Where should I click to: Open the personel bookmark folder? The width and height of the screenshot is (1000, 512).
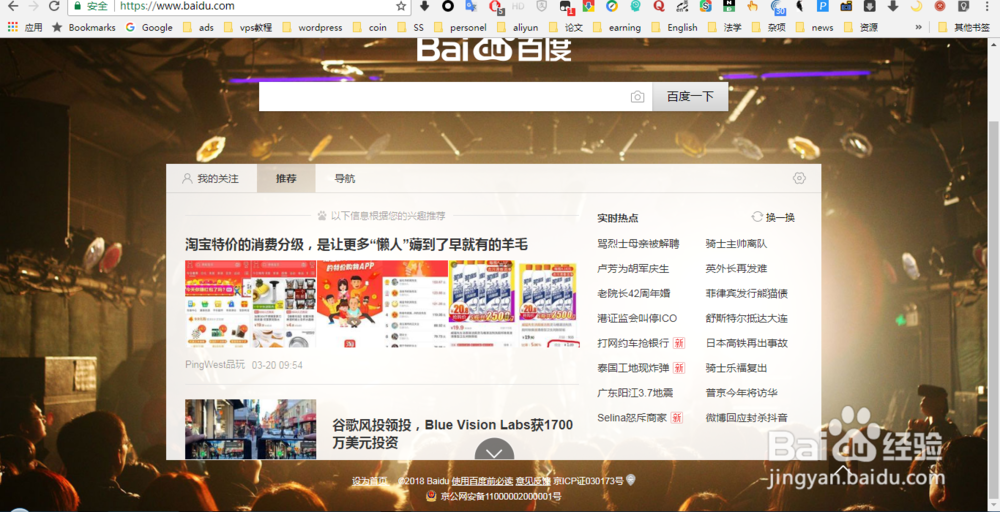(x=460, y=27)
